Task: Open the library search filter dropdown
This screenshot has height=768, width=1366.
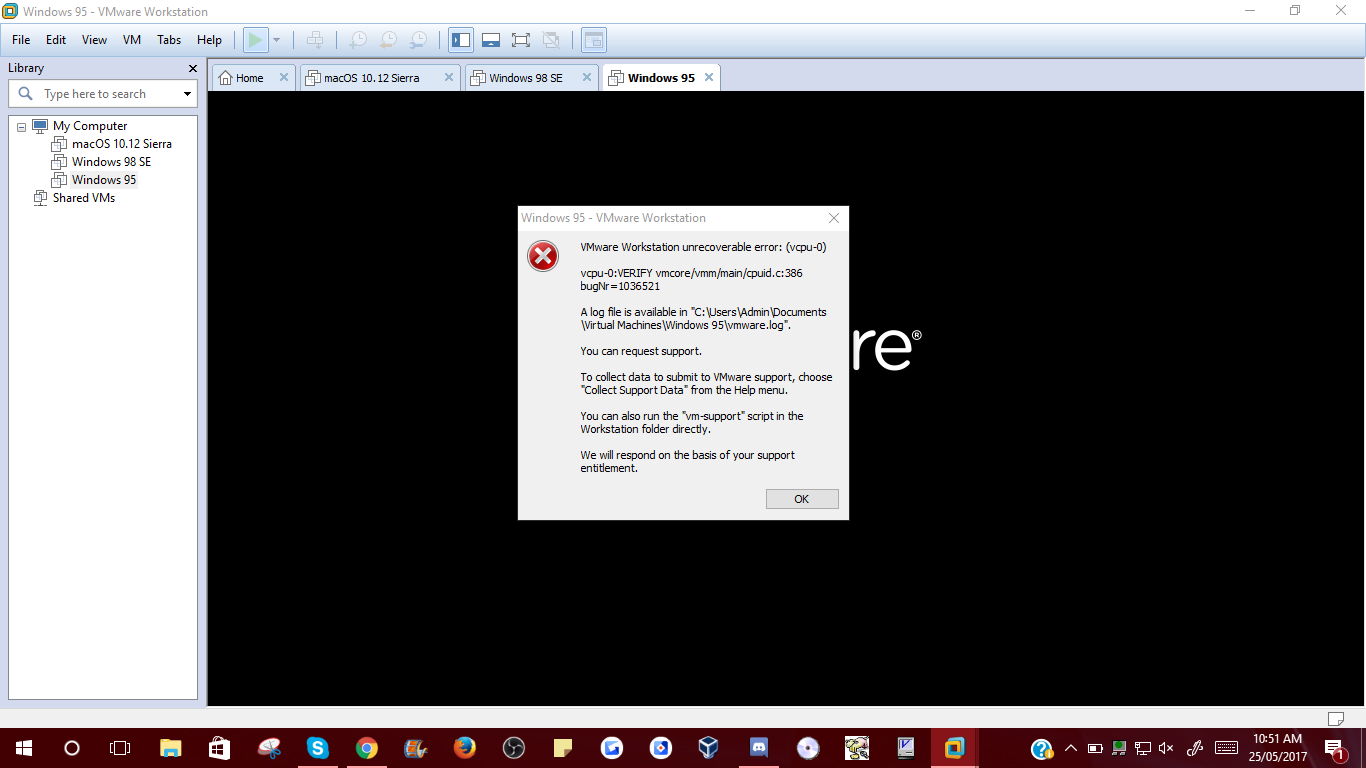Action: coord(187,94)
